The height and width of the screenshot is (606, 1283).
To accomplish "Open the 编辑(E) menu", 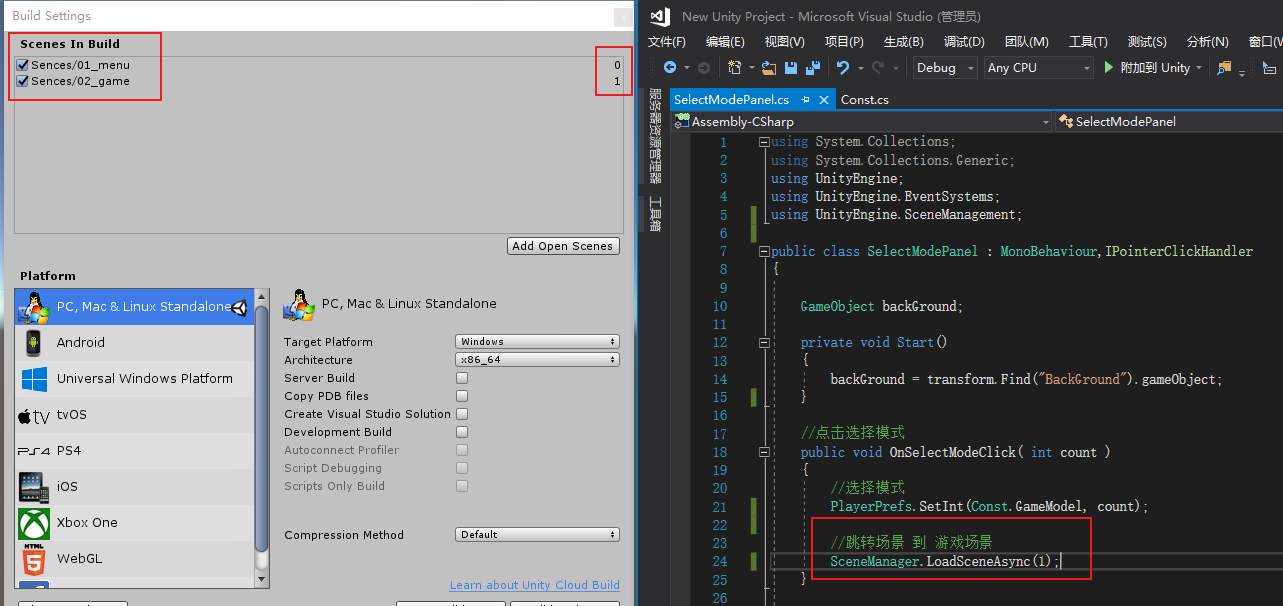I will point(725,42).
